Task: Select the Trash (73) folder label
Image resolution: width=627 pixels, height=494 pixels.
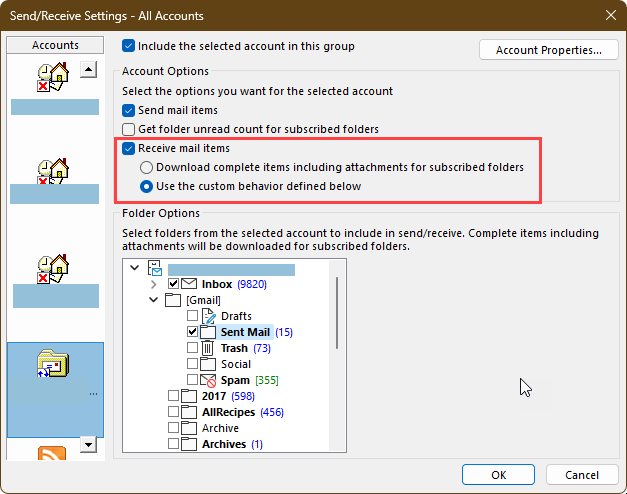Action: [246, 348]
